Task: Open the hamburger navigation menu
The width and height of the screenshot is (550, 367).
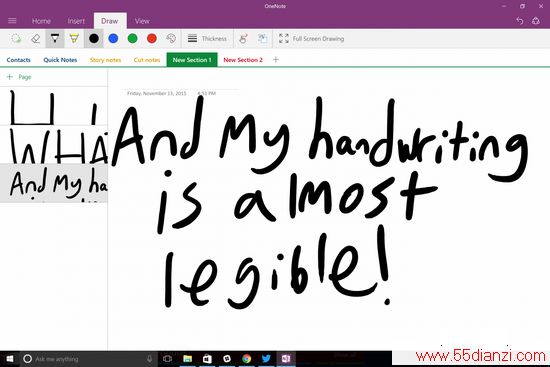Action: click(x=12, y=21)
